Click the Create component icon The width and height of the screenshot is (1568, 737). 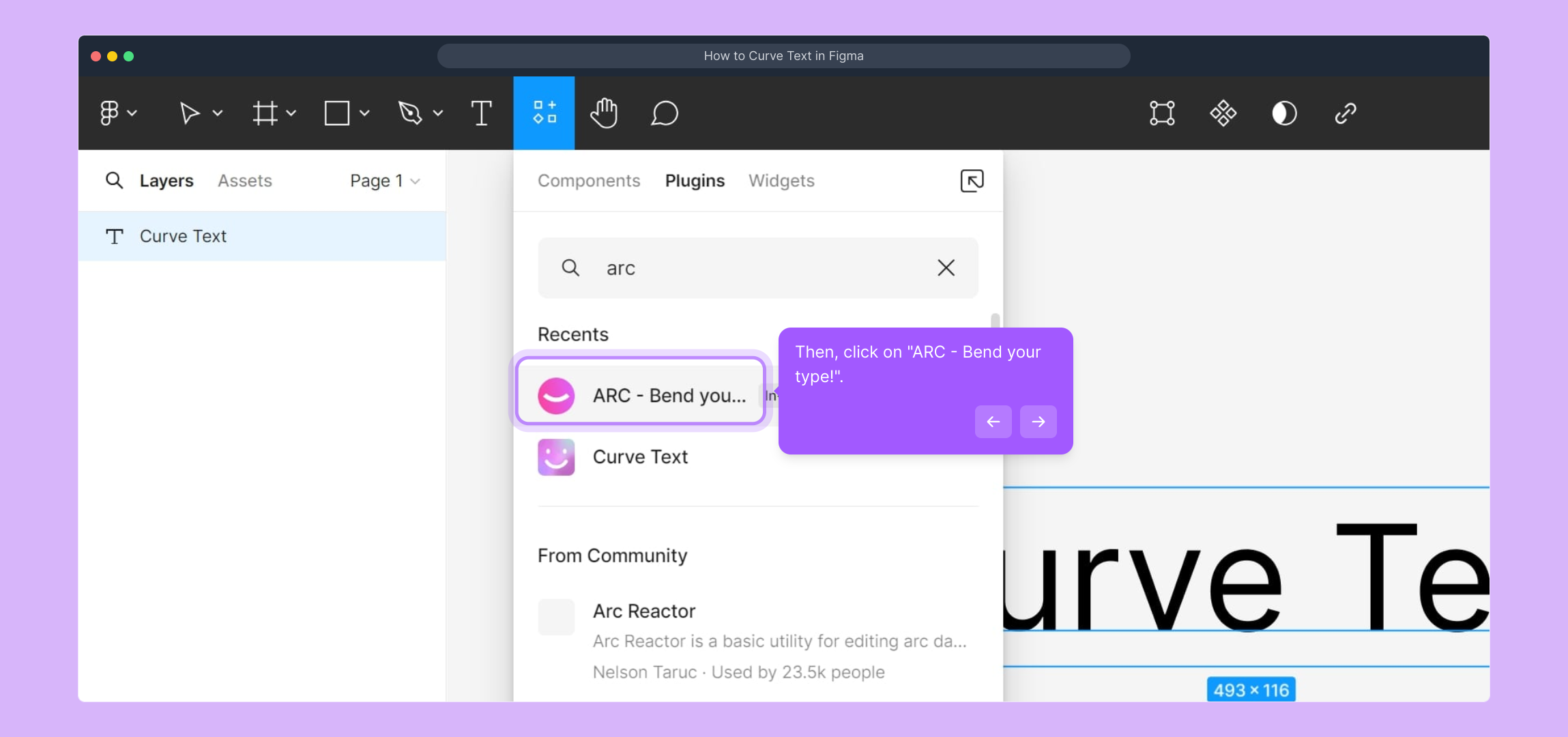pyautogui.click(x=1223, y=113)
